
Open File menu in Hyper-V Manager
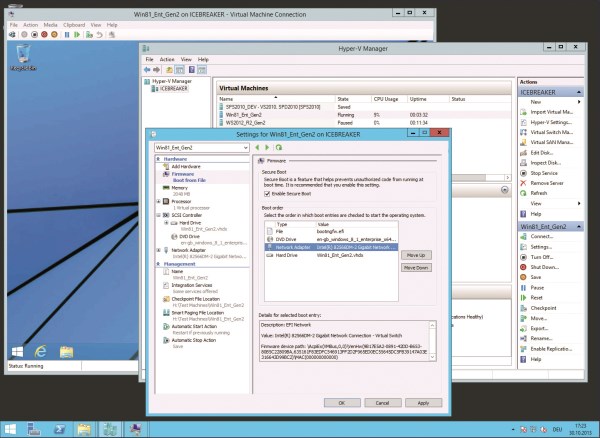pos(149,59)
